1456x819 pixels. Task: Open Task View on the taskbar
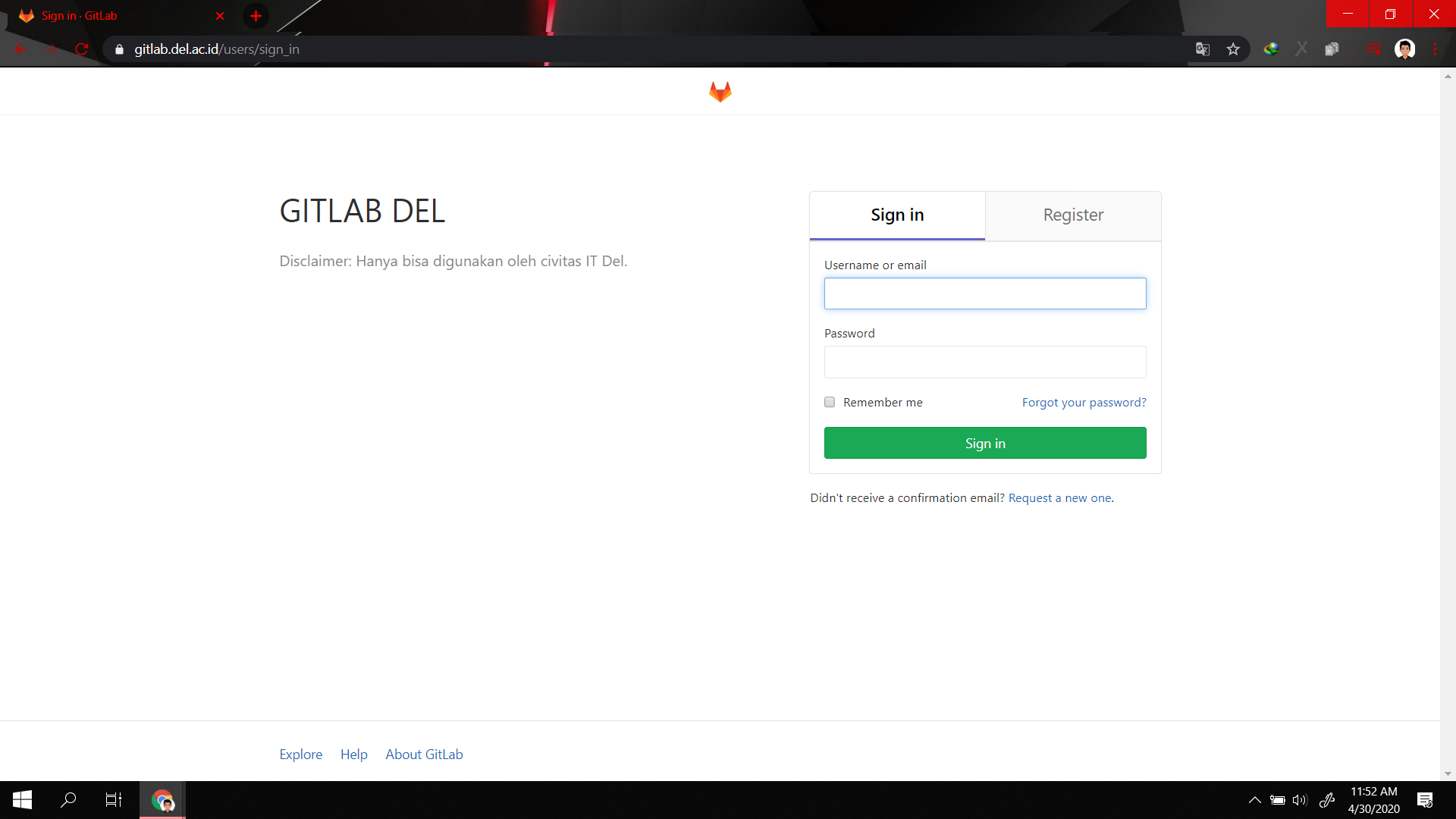(x=113, y=800)
